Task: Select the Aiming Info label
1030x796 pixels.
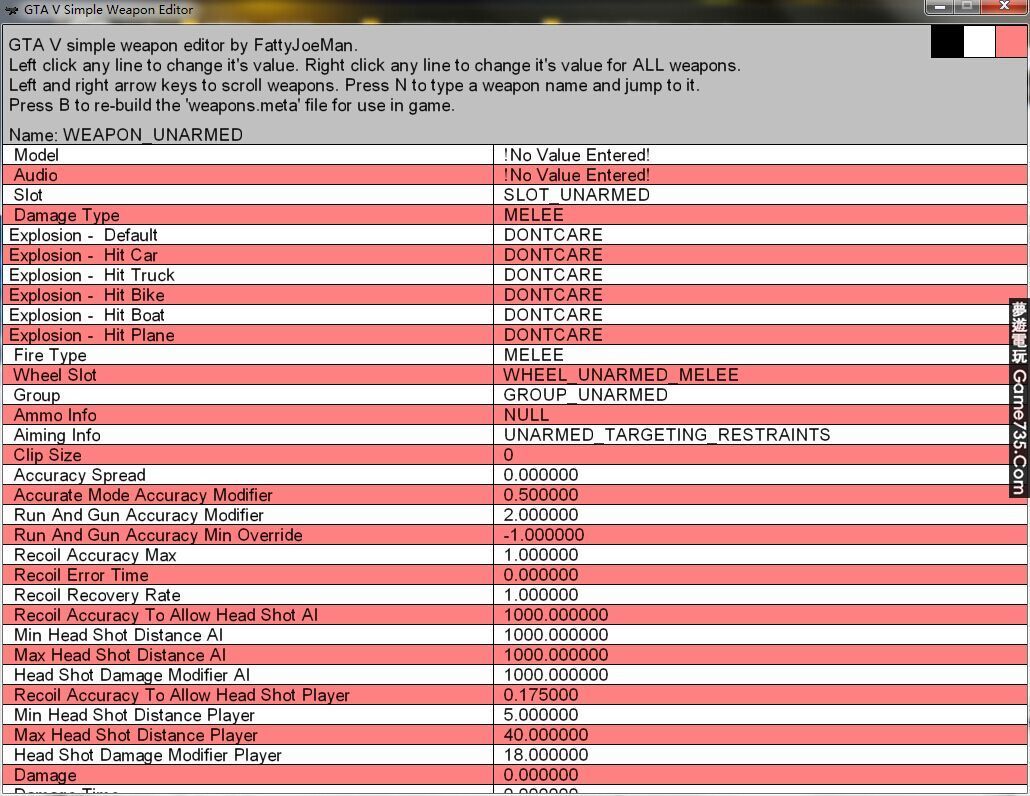Action: pyautogui.click(x=56, y=435)
